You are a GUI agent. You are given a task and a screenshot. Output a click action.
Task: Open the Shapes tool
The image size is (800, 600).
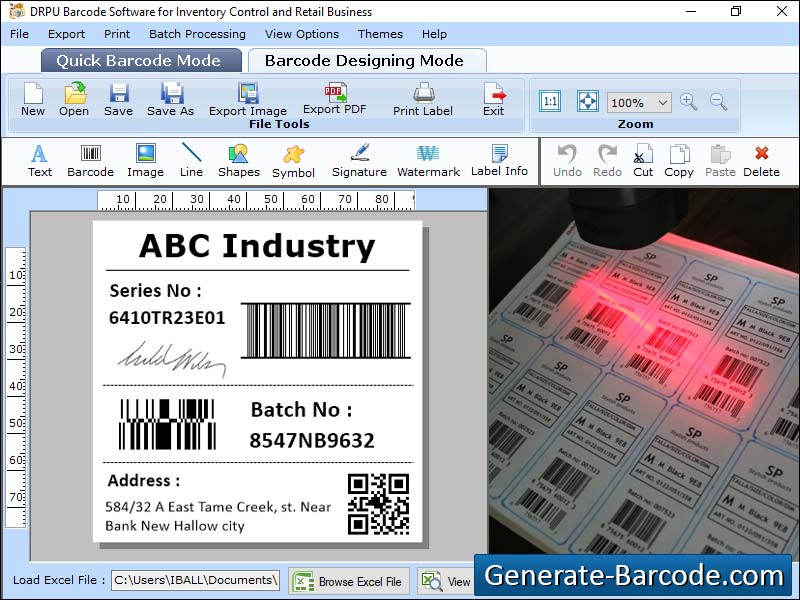(238, 160)
